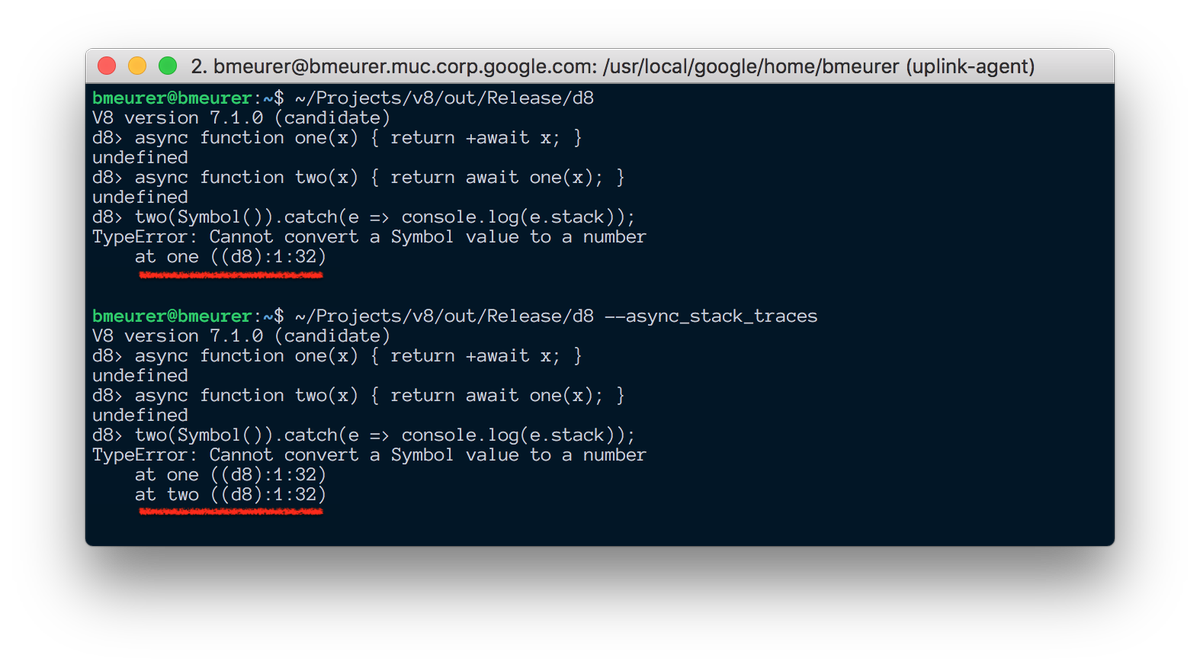Click the first red underline annotation
Image resolution: width=1200 pixels, height=668 pixels.
230,274
